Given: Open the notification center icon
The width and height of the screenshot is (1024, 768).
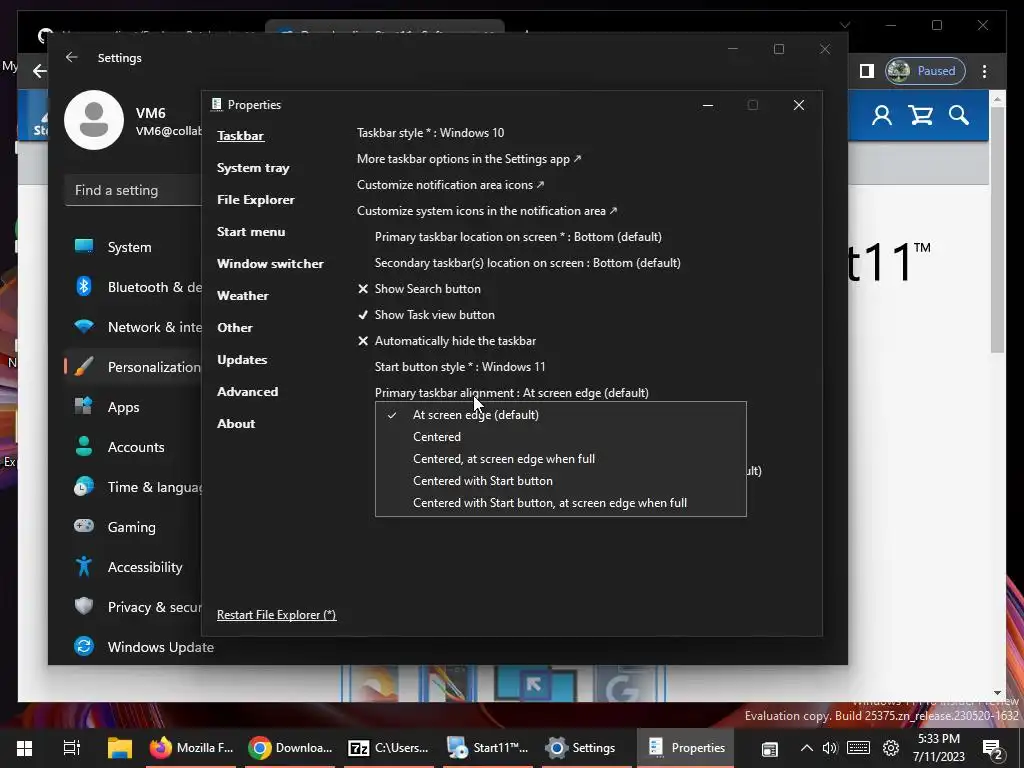Looking at the screenshot, I should [993, 749].
